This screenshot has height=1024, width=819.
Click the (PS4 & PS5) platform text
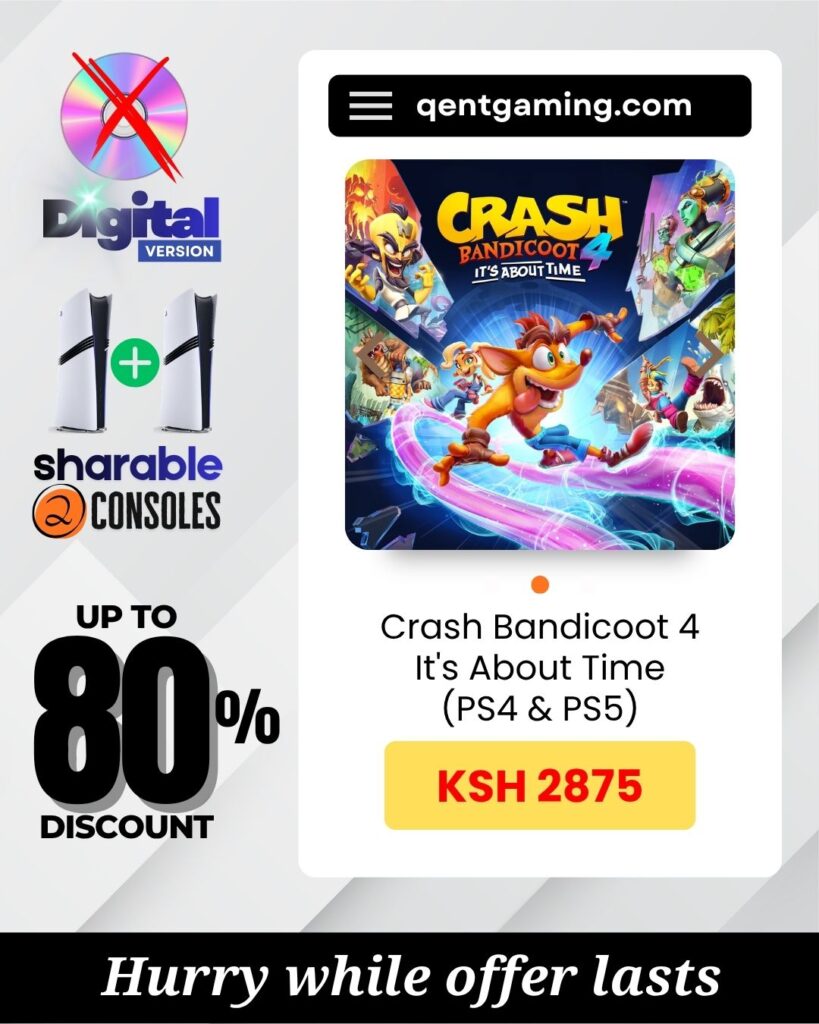coord(539,709)
